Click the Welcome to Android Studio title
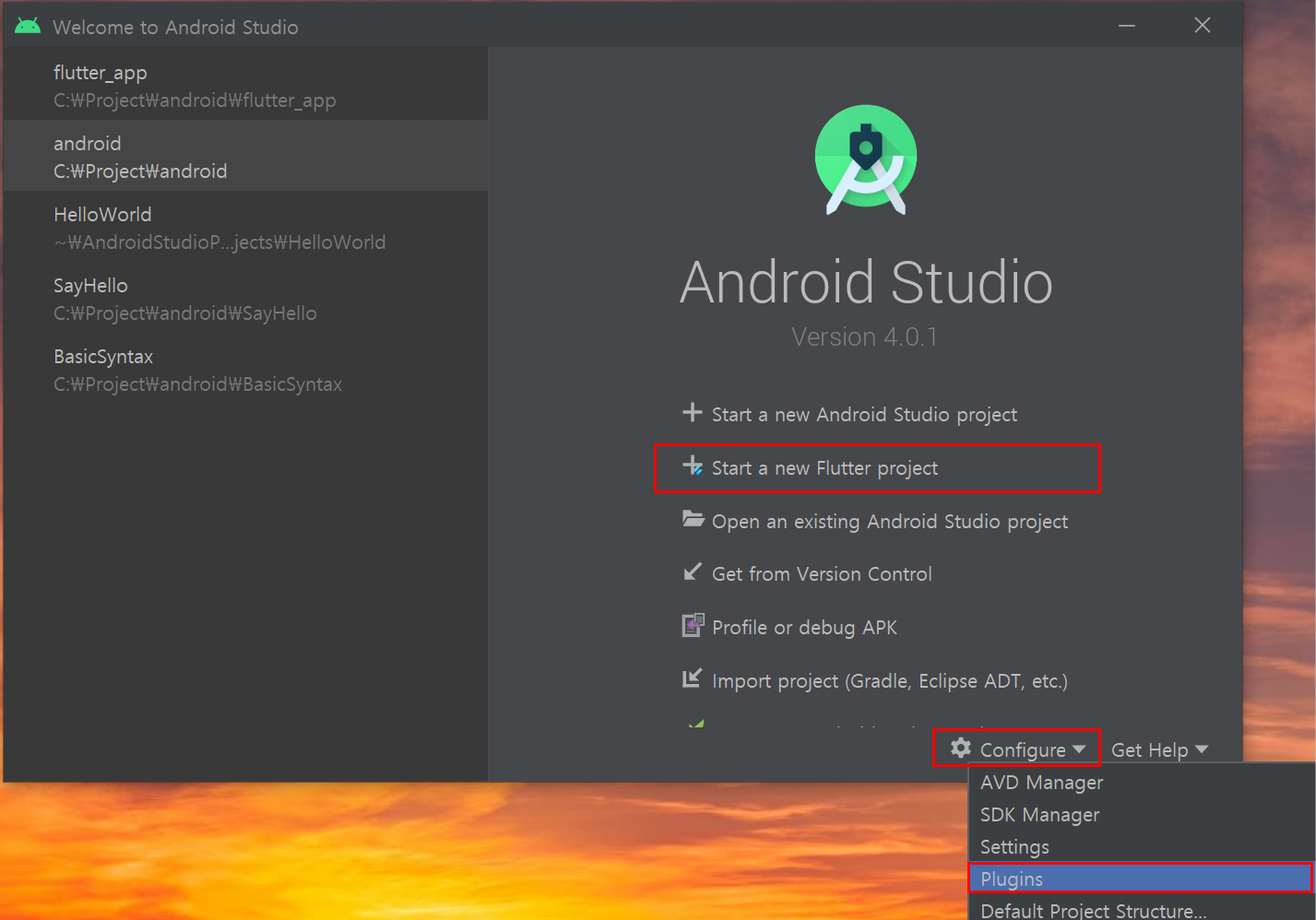Viewport: 1316px width, 920px height. click(x=175, y=28)
